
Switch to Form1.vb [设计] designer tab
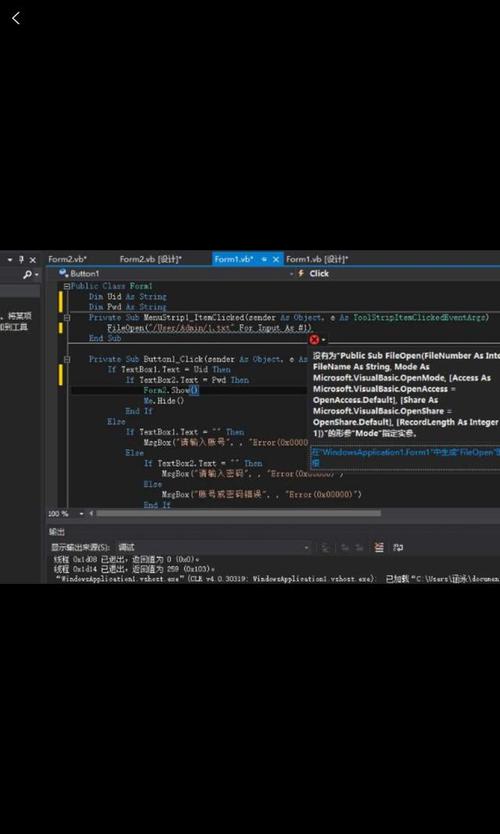tap(317, 259)
